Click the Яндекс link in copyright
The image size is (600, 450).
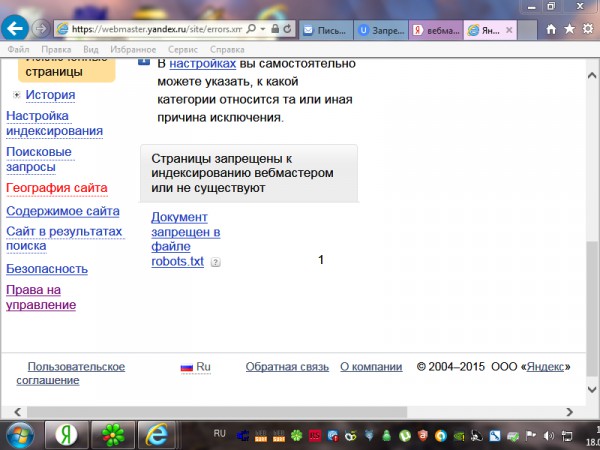(545, 367)
